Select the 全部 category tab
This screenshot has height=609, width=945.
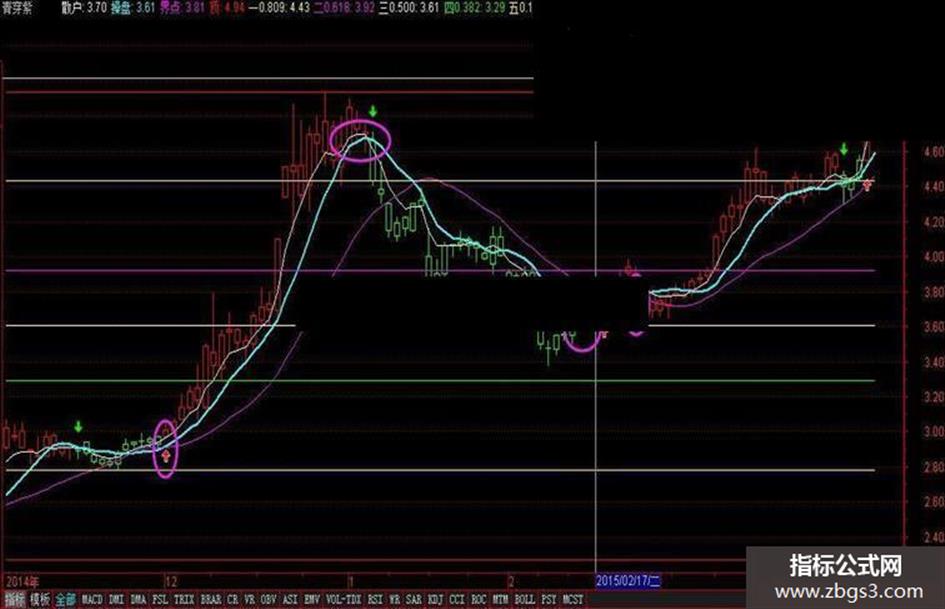(66, 600)
